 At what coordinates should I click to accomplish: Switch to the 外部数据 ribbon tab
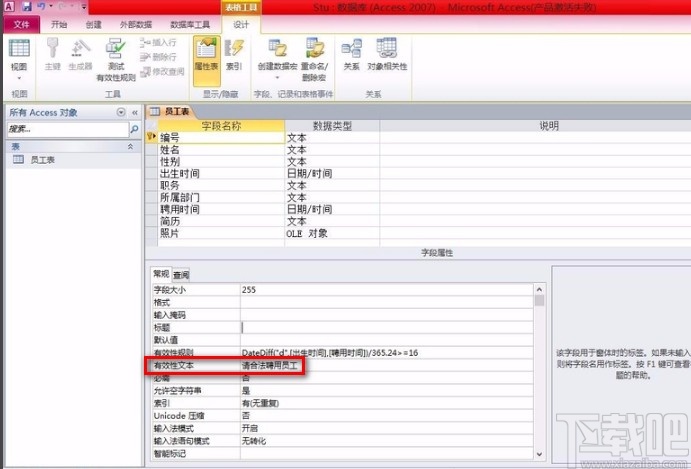point(136,25)
